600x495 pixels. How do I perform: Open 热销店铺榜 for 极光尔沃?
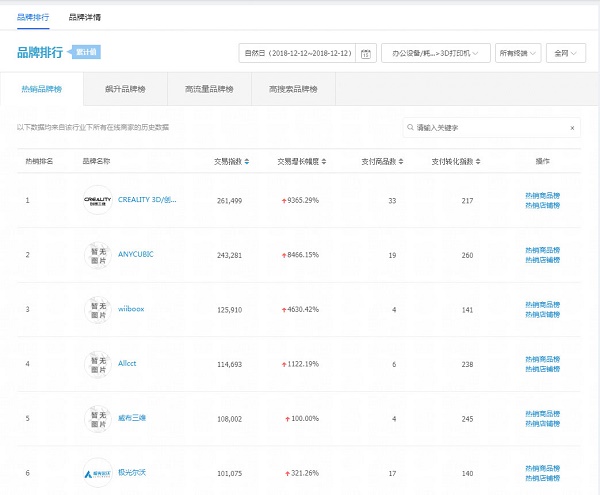click(x=542, y=479)
